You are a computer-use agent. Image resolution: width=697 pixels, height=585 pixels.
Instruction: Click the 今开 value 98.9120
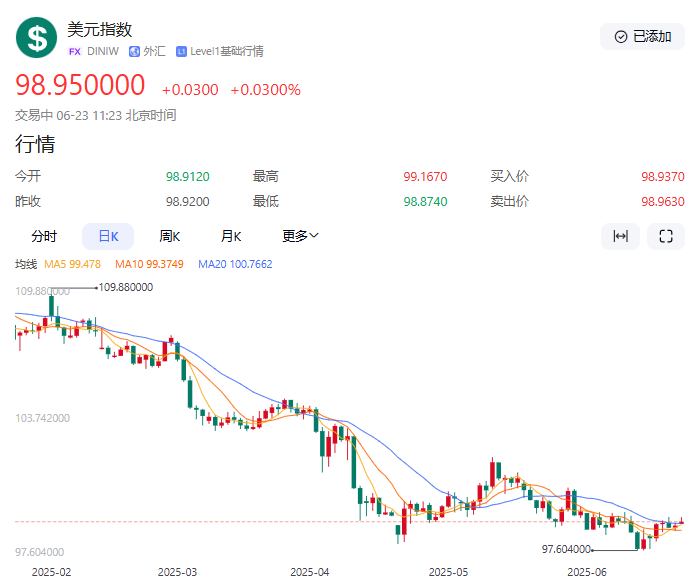click(x=188, y=177)
